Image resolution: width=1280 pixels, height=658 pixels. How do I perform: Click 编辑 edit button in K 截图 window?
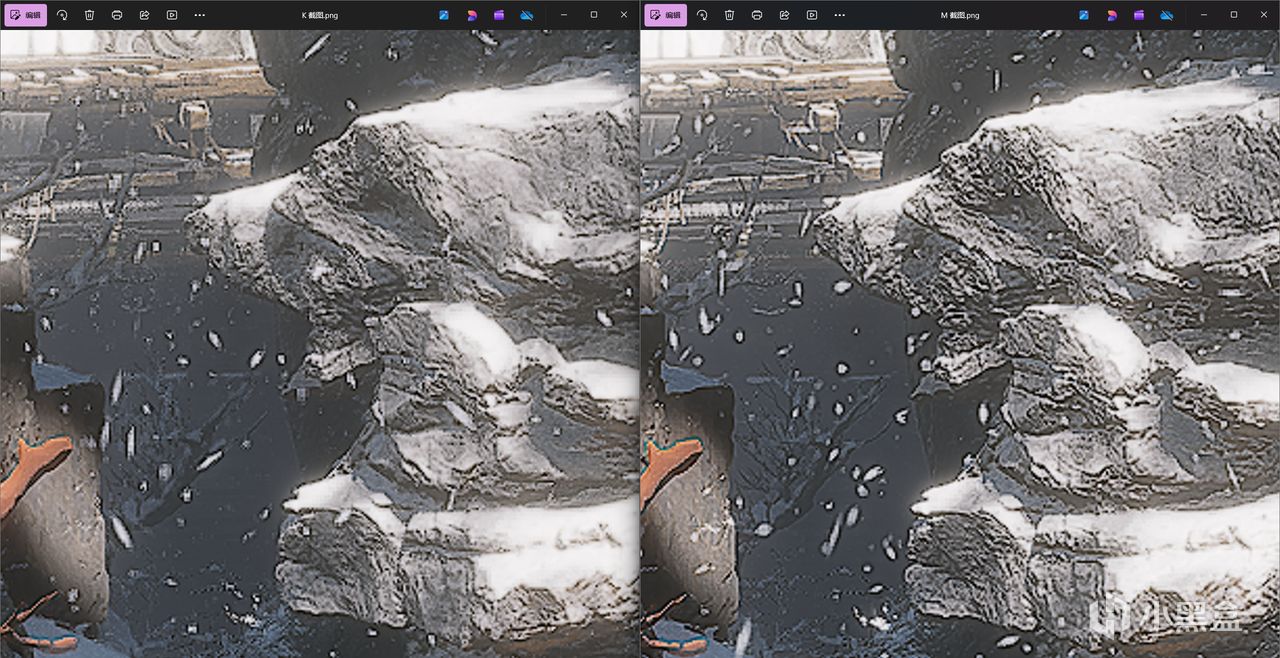(25, 15)
